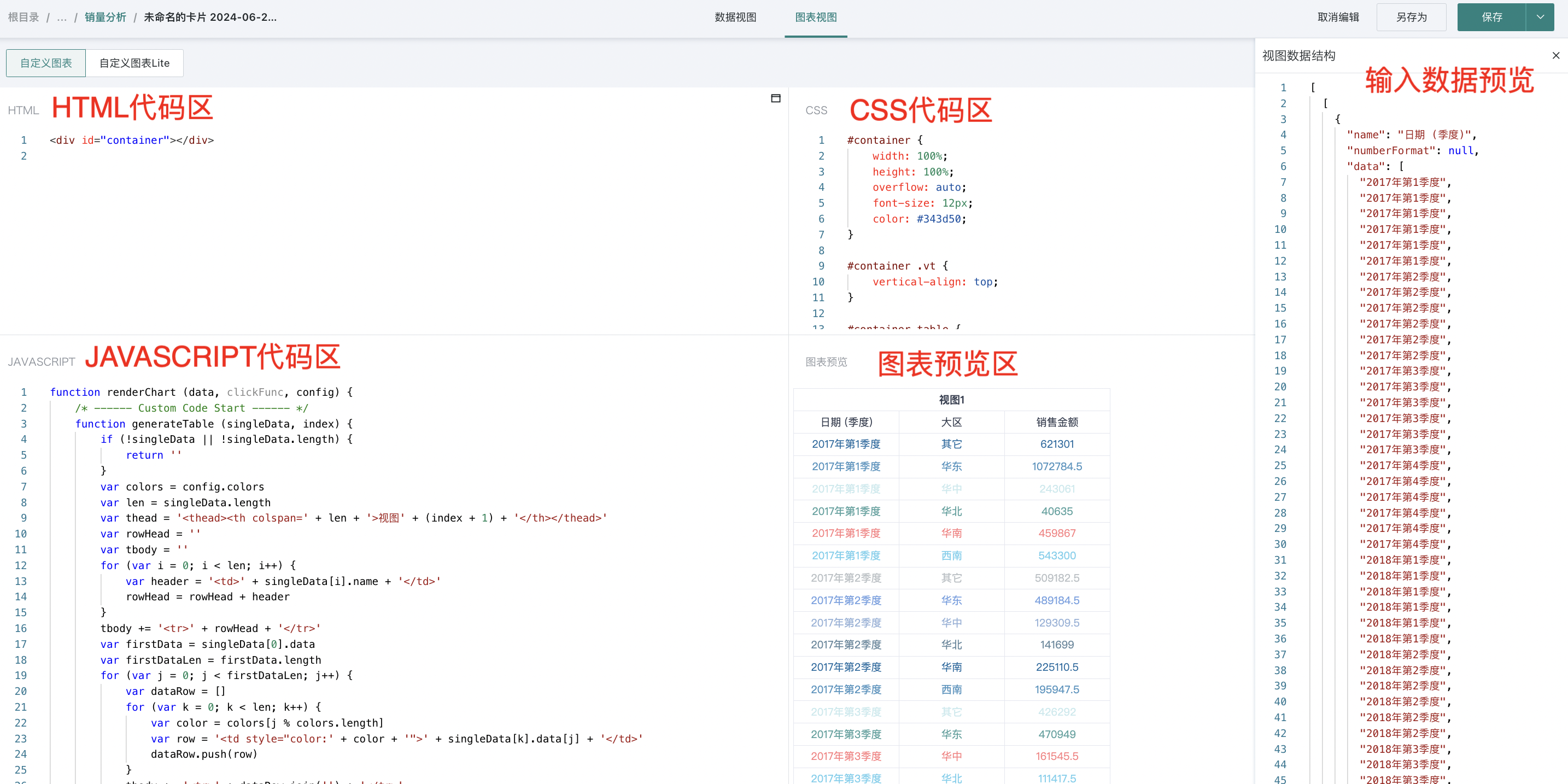Image resolution: width=1568 pixels, height=784 pixels.
Task: Open the save options dropdown arrow
Action: coord(1540,17)
